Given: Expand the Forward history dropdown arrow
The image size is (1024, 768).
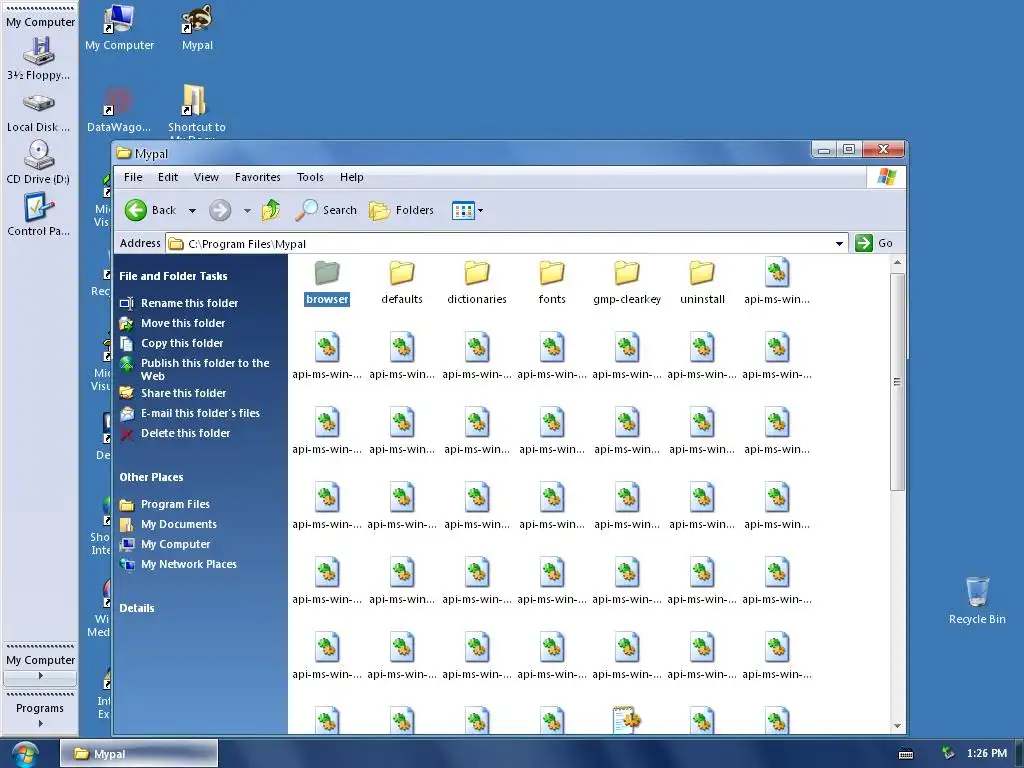Looking at the screenshot, I should pos(247,210).
